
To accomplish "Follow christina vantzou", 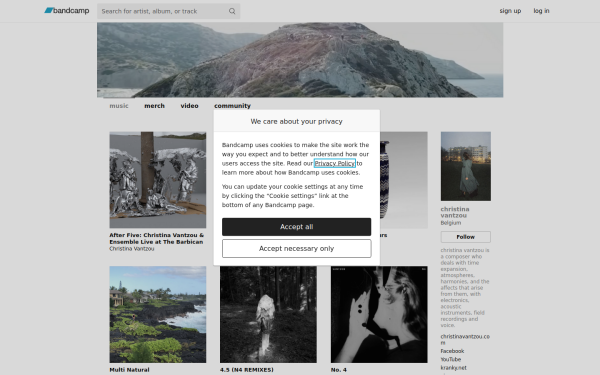I will point(466,237).
